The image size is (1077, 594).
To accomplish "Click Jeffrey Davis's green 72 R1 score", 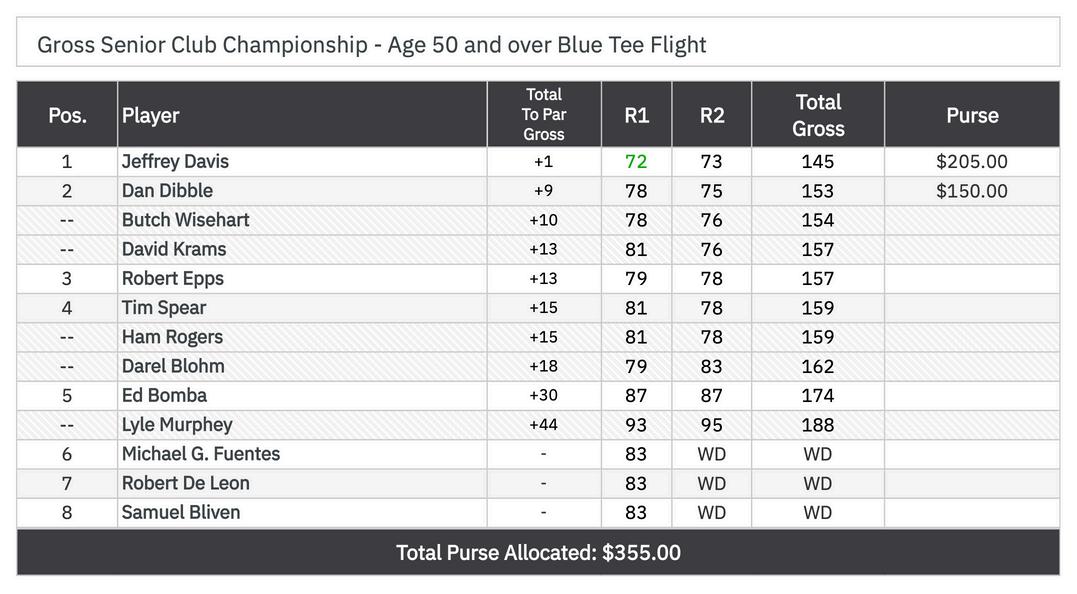I will click(636, 161).
